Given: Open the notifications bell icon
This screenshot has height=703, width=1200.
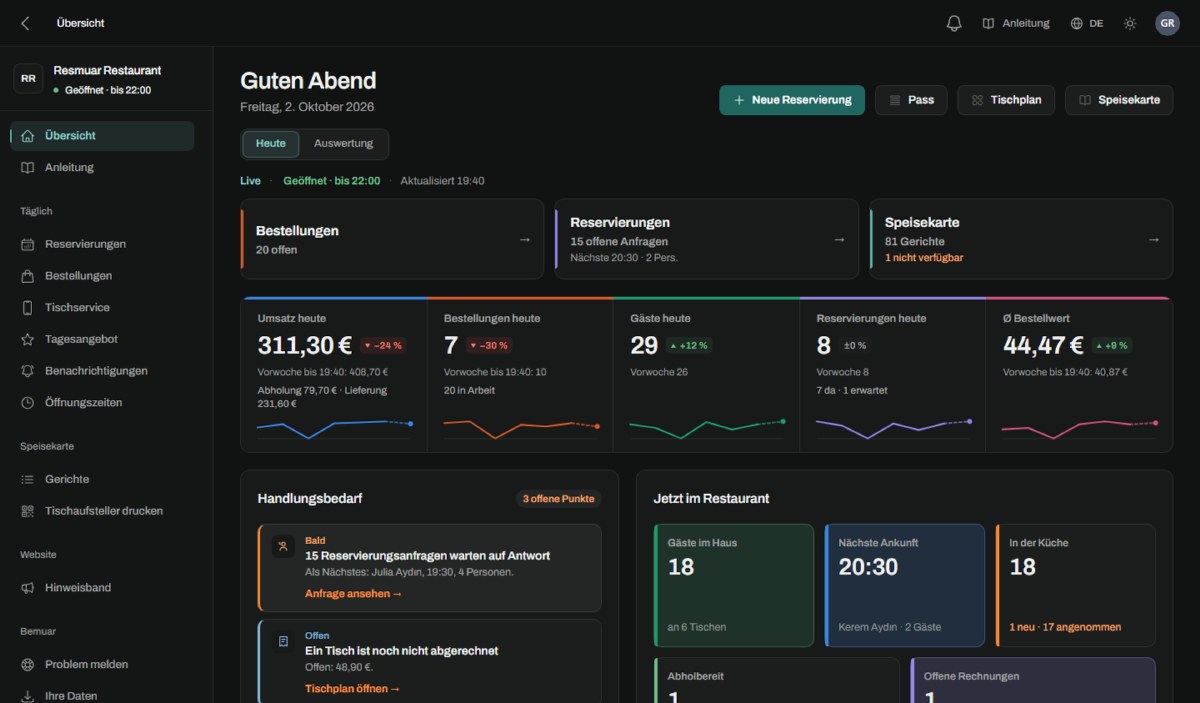Looking at the screenshot, I should [x=954, y=23].
